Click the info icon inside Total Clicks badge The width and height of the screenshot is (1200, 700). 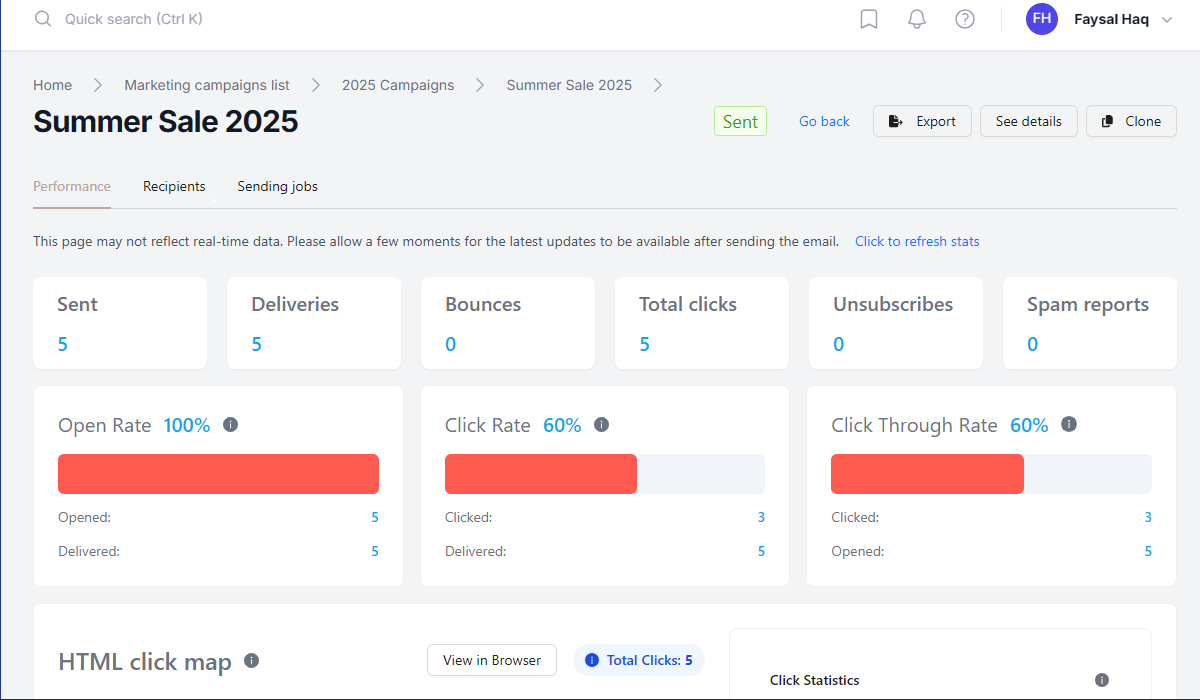click(x=591, y=660)
